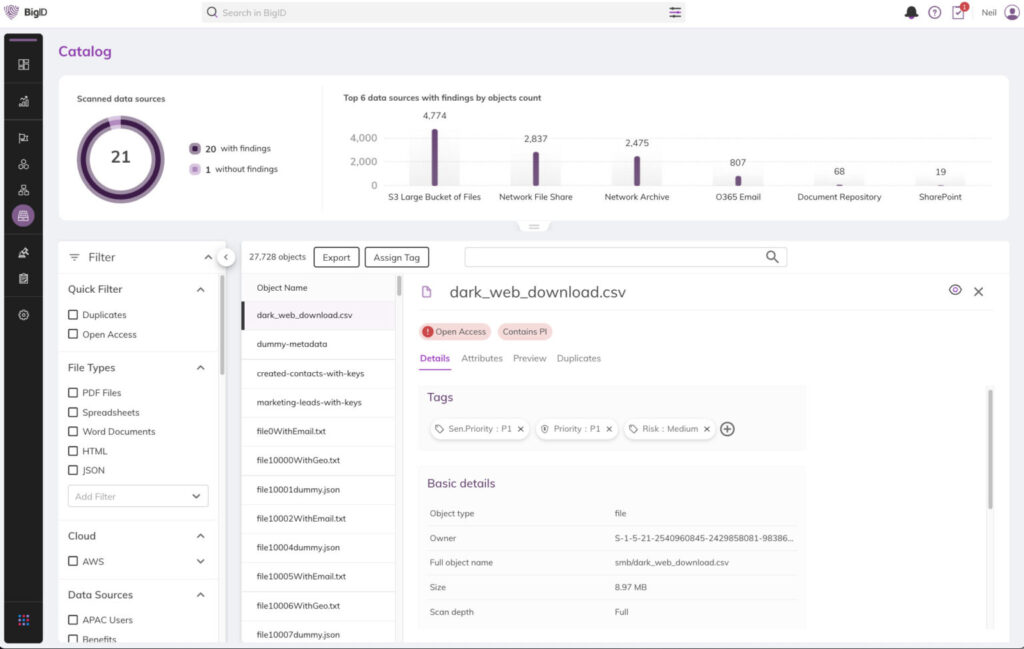Viewport: 1024px width, 649px height.
Task: Enable the Open Access quick filter
Action: [72, 334]
